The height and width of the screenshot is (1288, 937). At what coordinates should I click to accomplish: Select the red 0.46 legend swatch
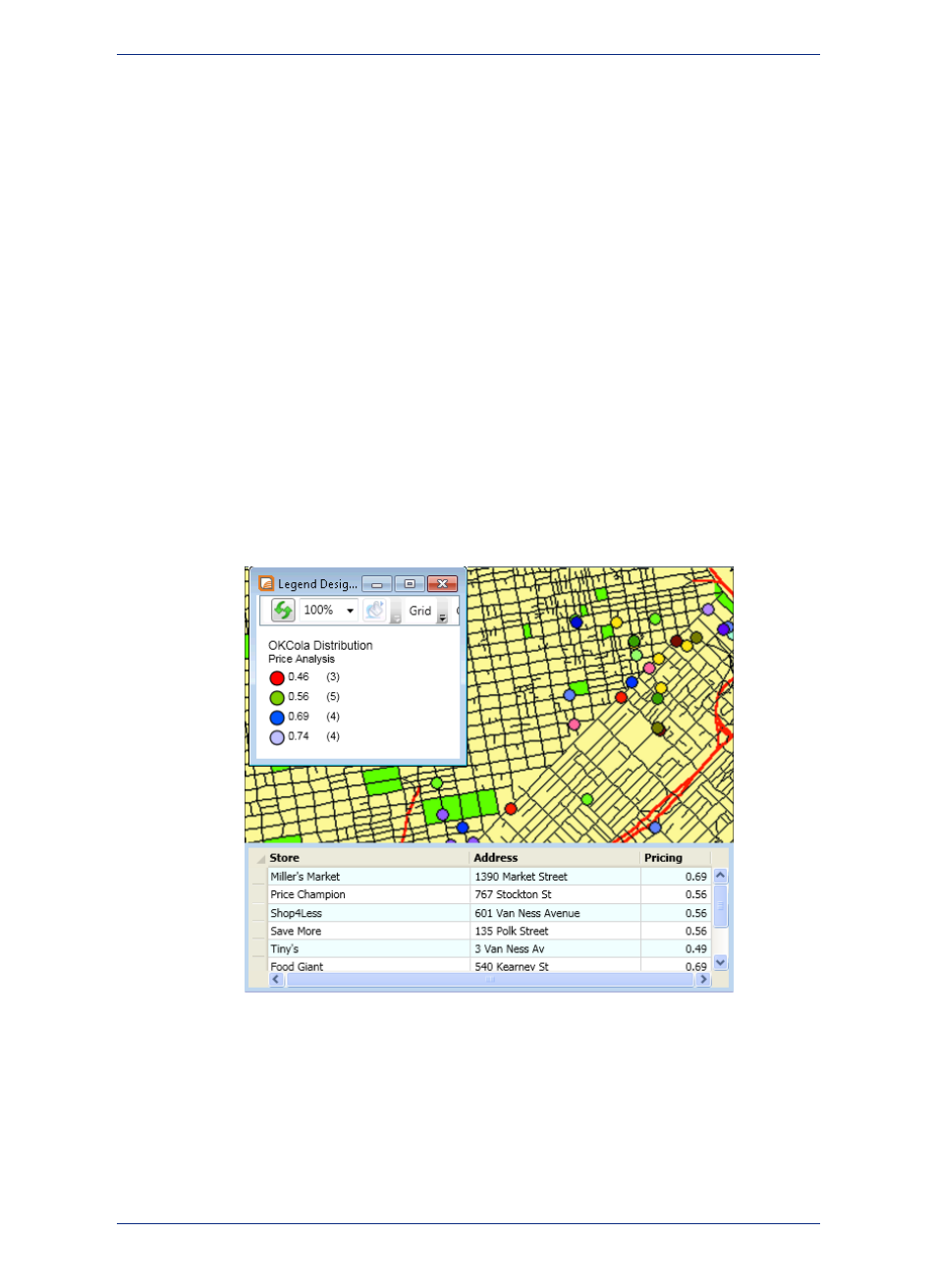(277, 678)
